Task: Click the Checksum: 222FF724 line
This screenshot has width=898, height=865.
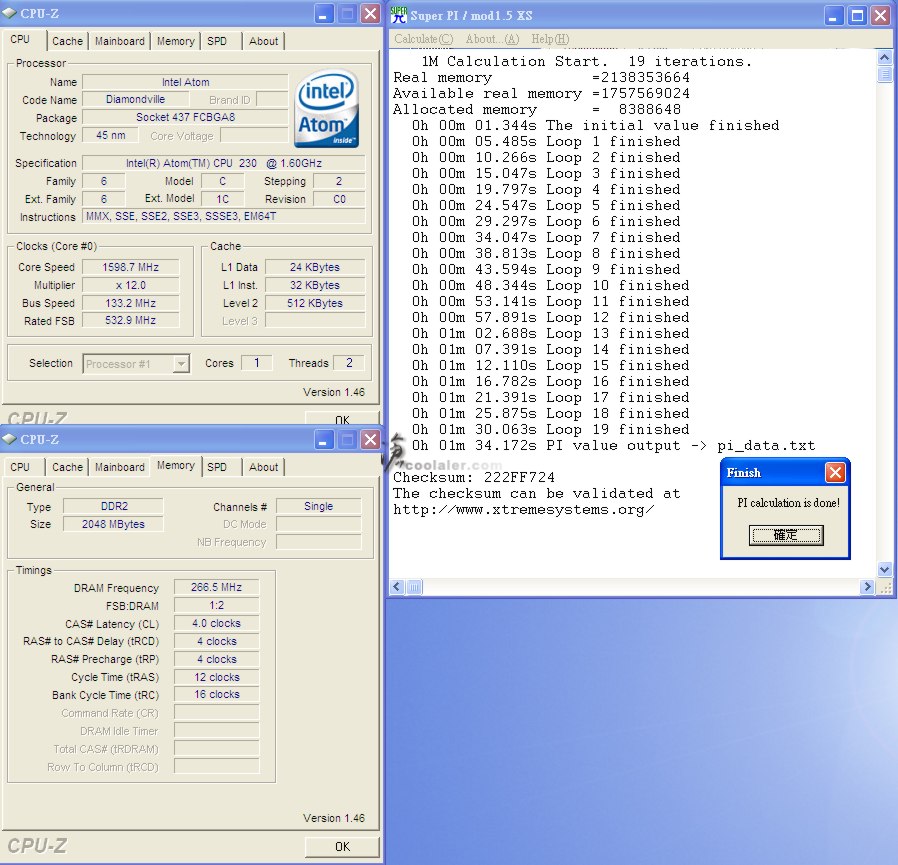Action: 474,477
